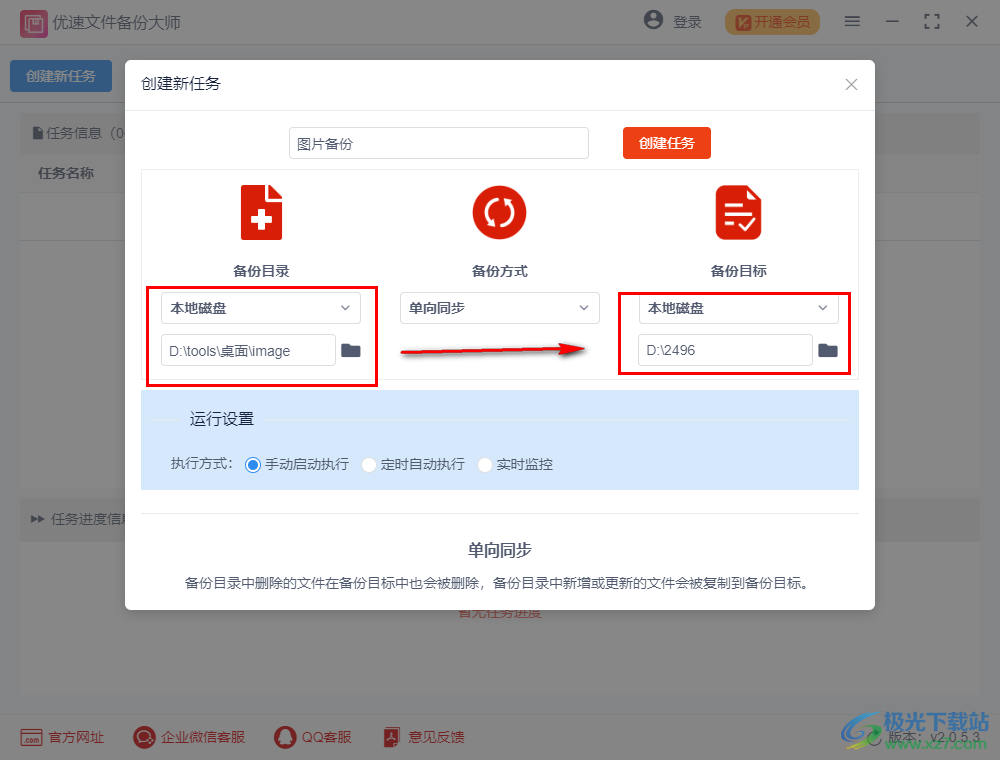Click the 图片备份 task name input field
This screenshot has height=760, width=1000.
[x=438, y=143]
